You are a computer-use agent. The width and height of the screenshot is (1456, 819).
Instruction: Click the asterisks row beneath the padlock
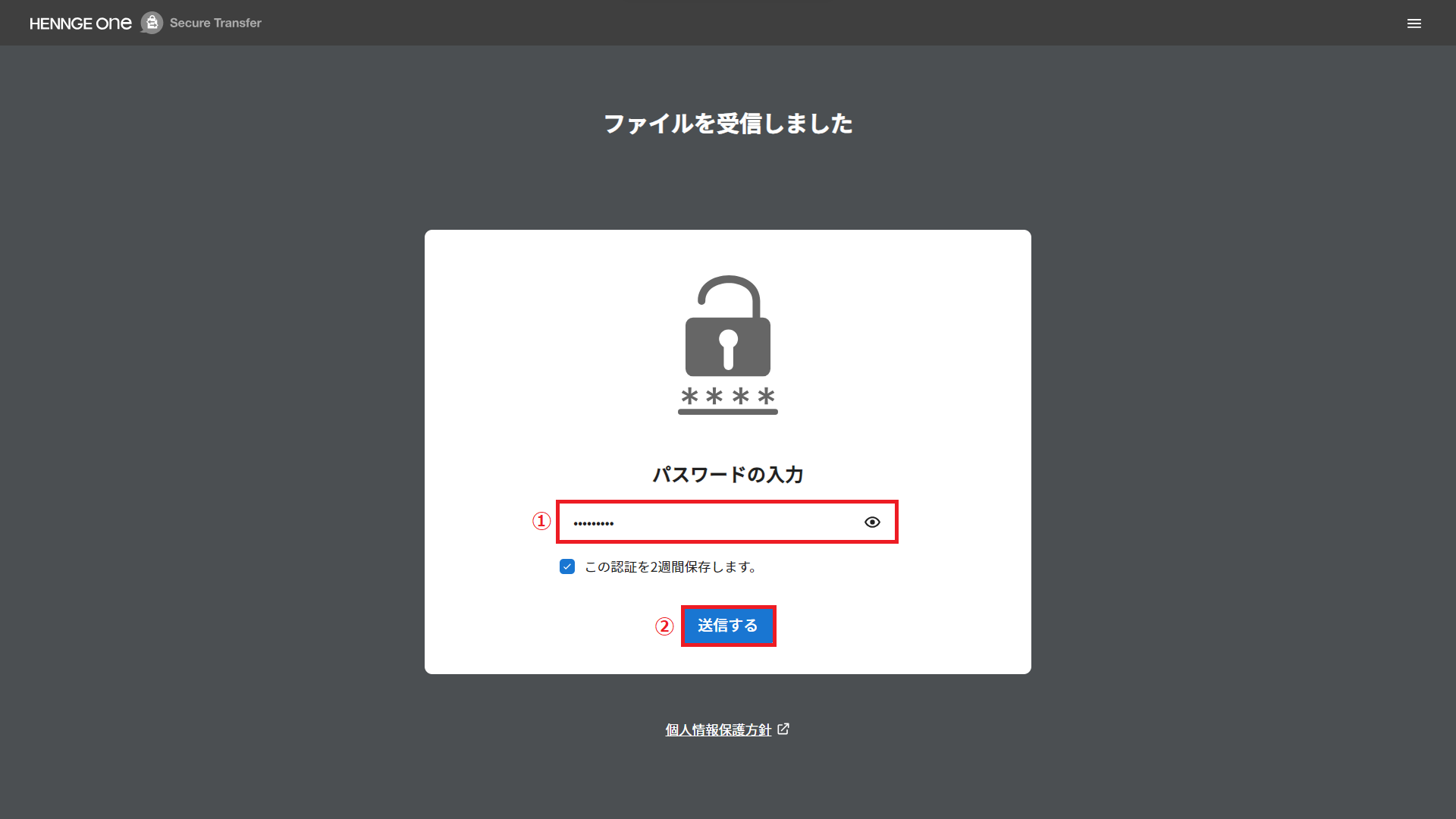point(728,396)
